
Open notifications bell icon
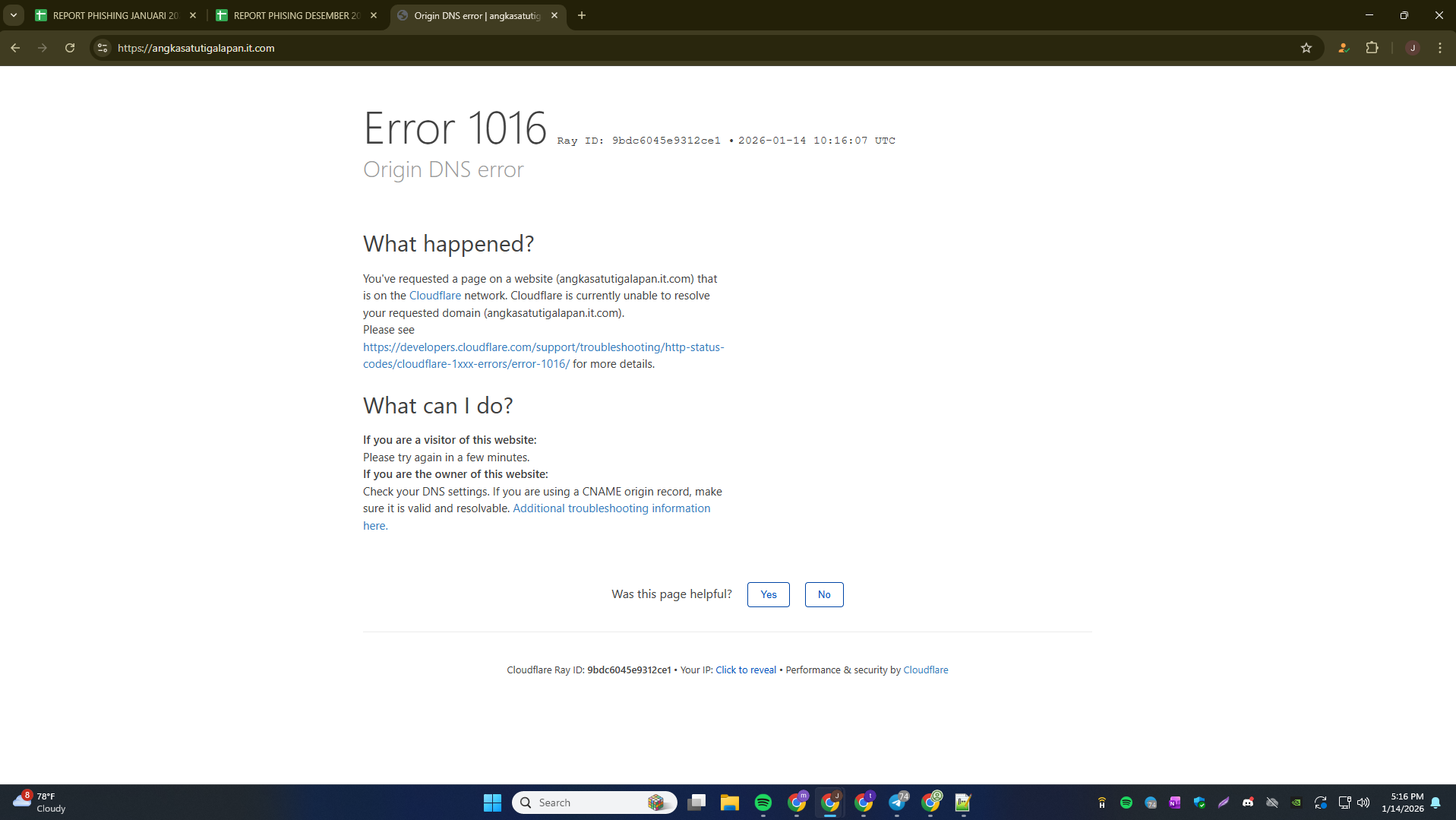(x=1435, y=803)
